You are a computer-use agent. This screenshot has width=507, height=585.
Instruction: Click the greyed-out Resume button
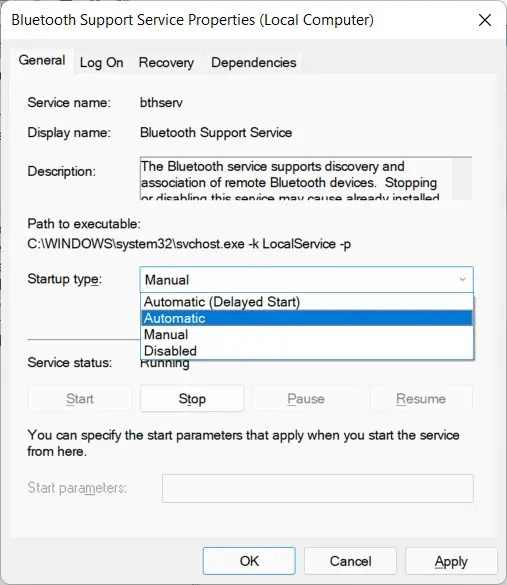[421, 398]
